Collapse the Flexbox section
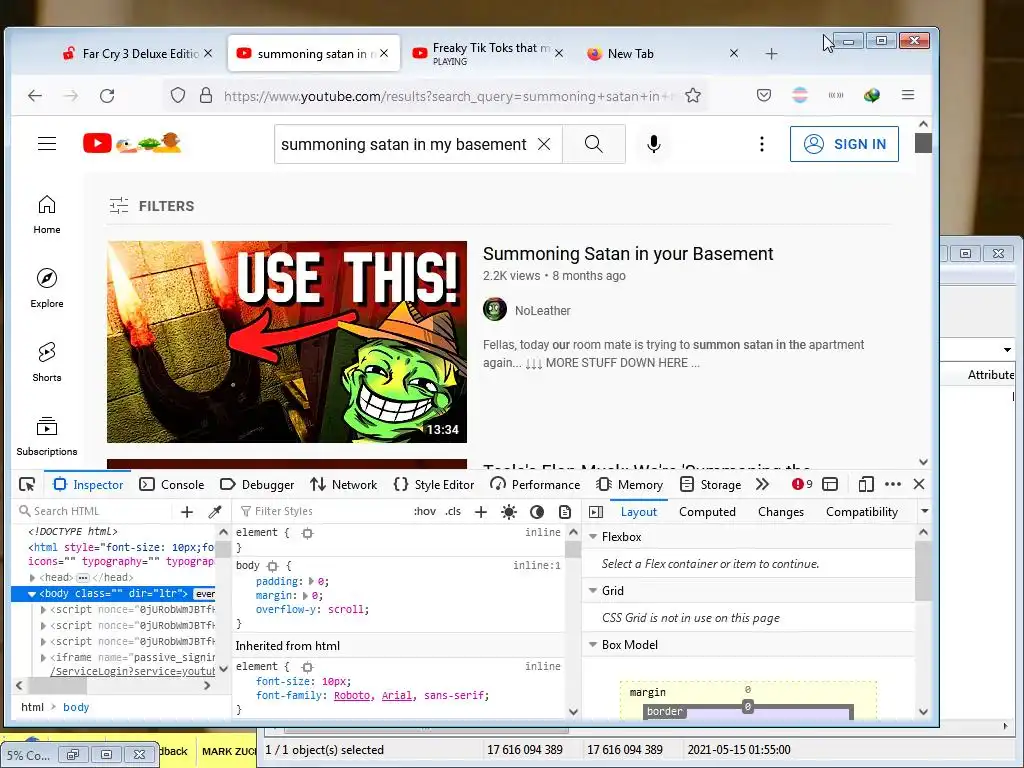 click(x=593, y=537)
